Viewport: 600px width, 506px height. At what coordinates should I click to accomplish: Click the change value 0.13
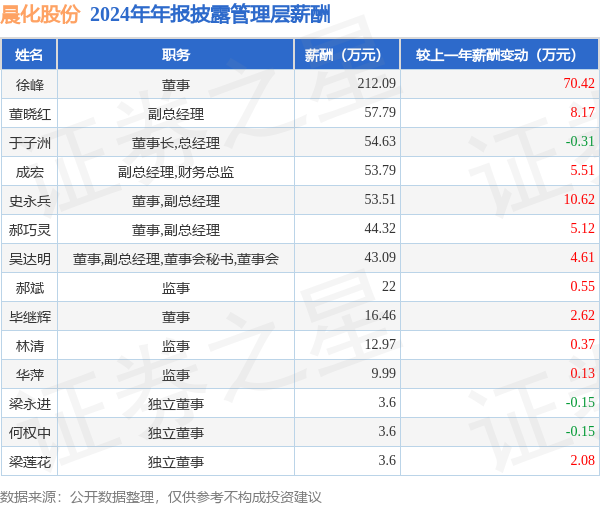pos(582,373)
